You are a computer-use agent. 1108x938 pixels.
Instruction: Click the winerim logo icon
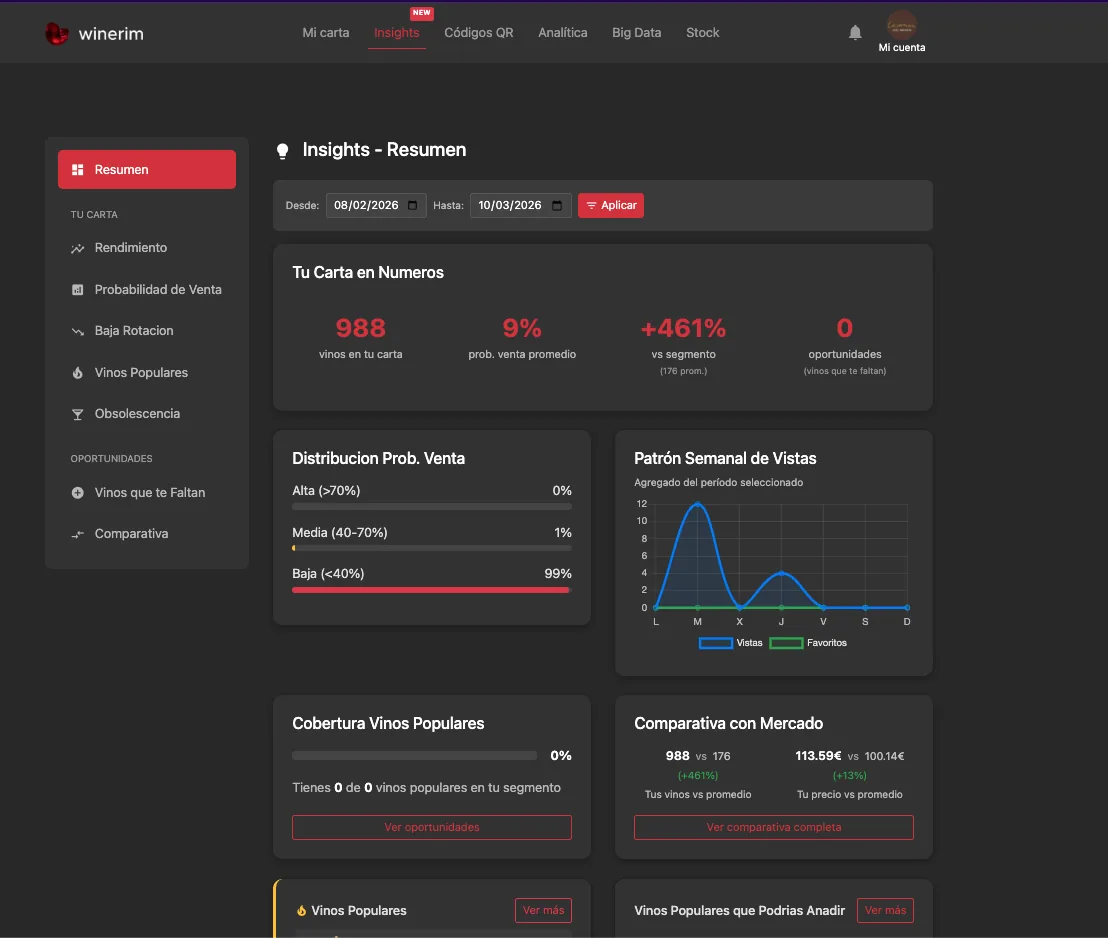coord(57,33)
